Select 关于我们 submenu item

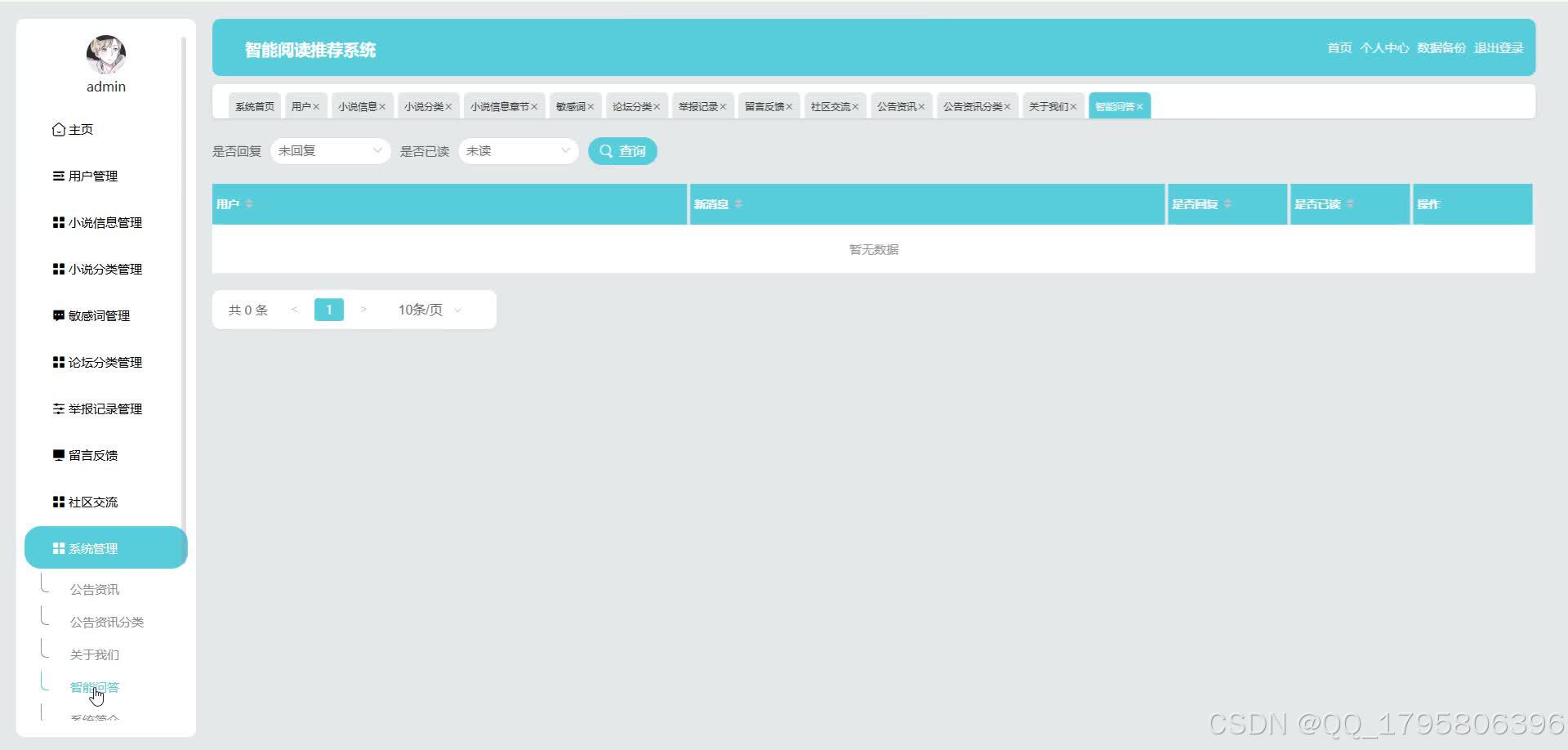click(x=95, y=654)
